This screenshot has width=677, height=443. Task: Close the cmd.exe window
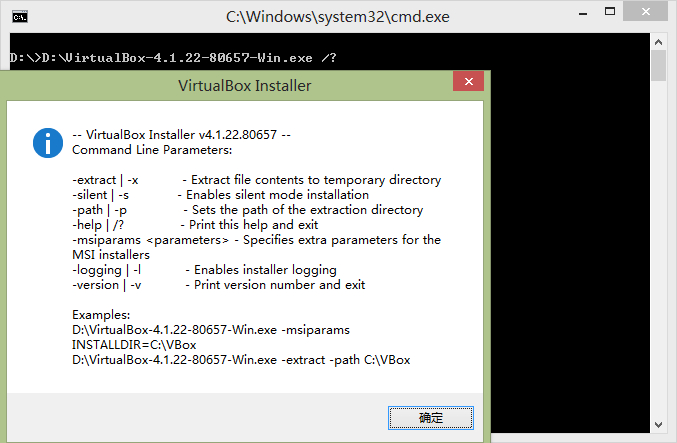pos(645,12)
